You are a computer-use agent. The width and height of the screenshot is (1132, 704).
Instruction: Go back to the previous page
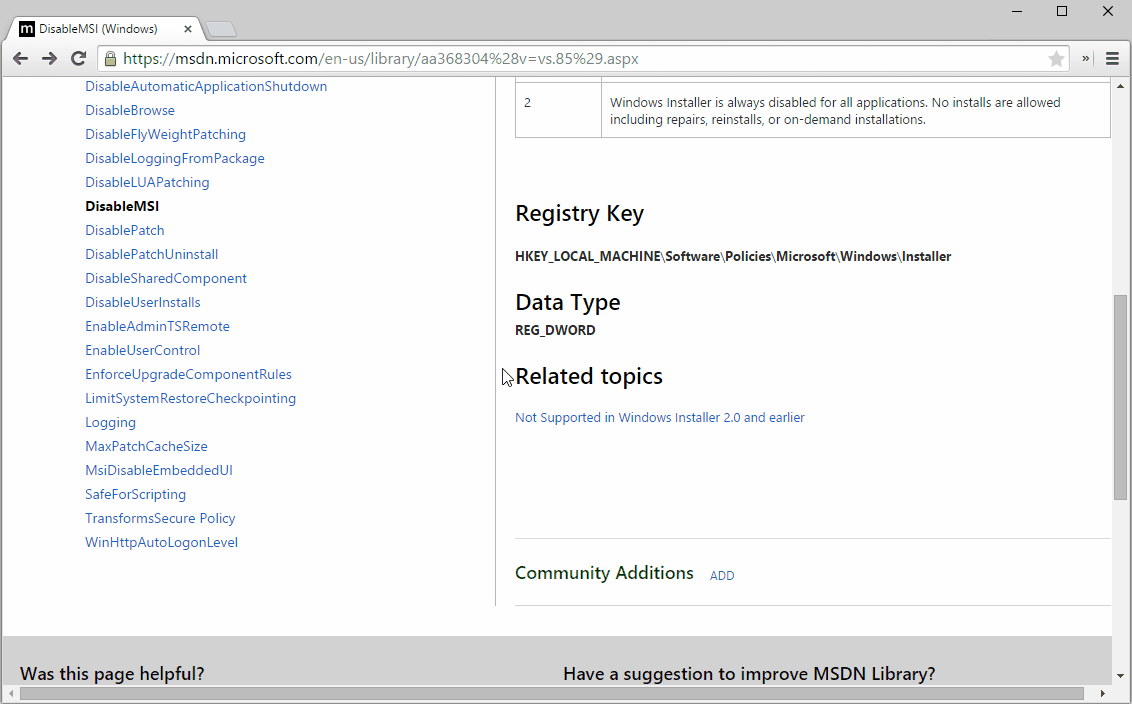(20, 58)
